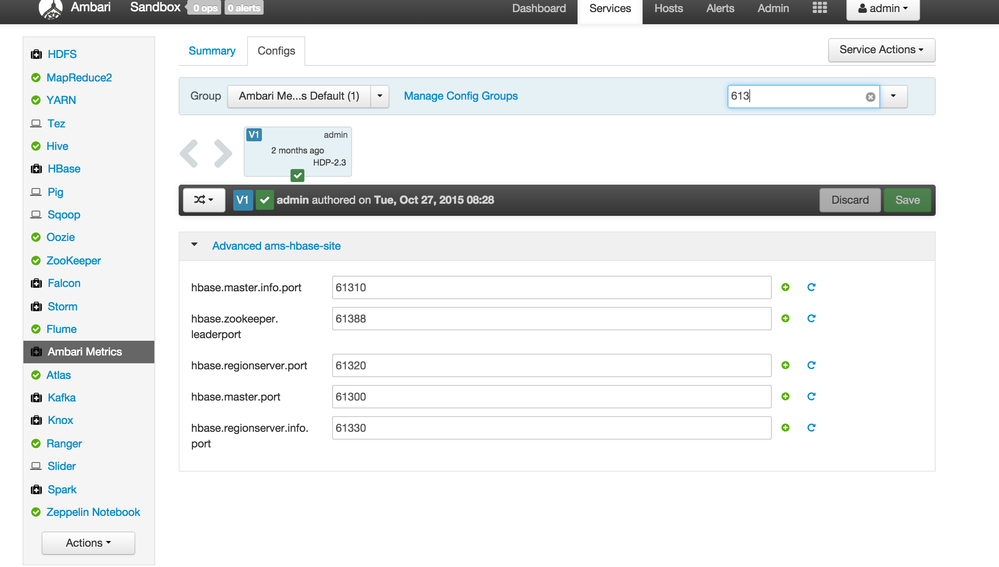
Task: Click the Save button
Action: point(907,200)
